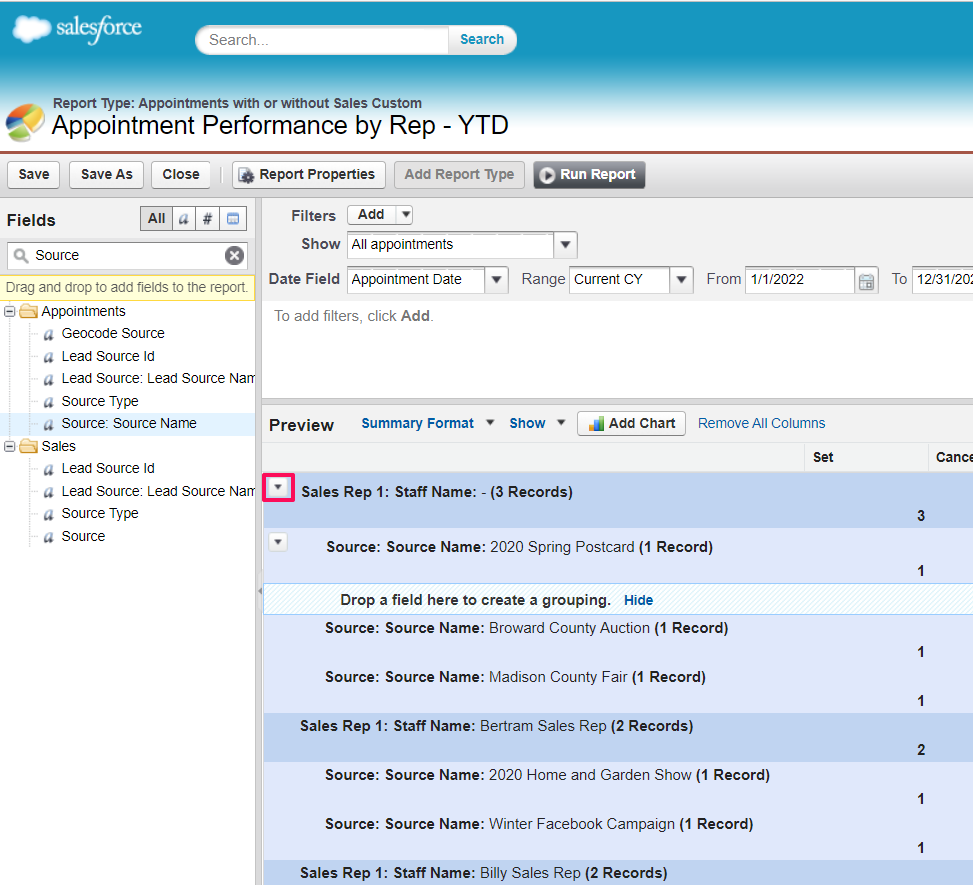Select Lead Source Name field under Appointments
The height and width of the screenshot is (885, 973).
click(158, 379)
